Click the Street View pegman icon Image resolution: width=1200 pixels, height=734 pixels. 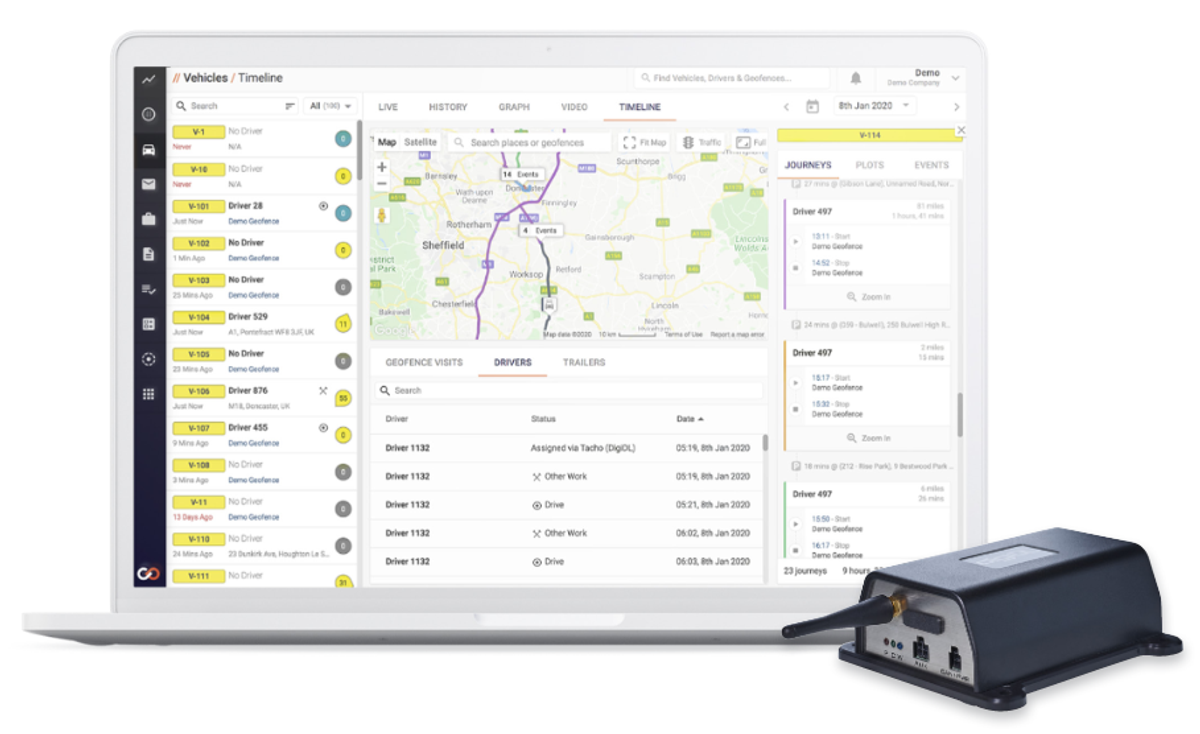coord(382,214)
